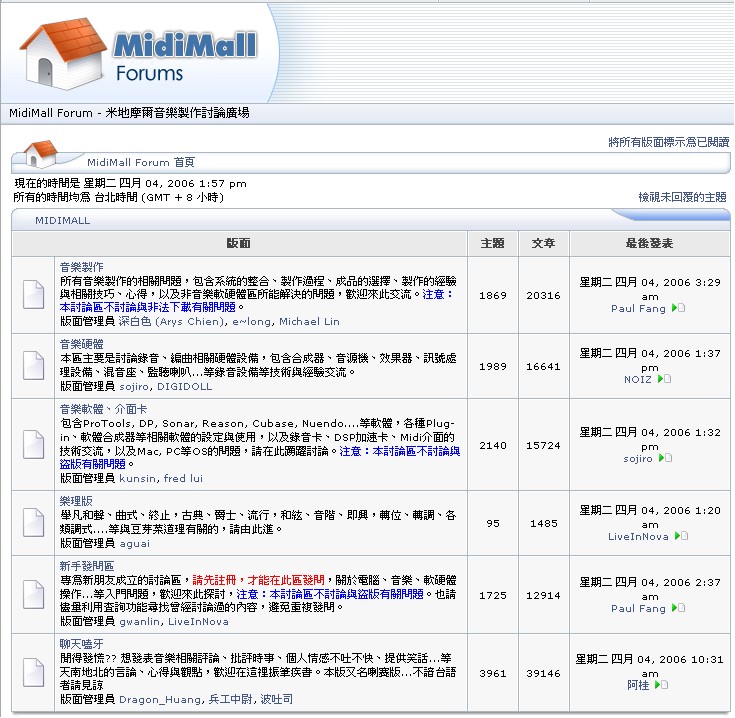Open the 音樂硬體 forum
The image size is (735, 718).
(81, 344)
